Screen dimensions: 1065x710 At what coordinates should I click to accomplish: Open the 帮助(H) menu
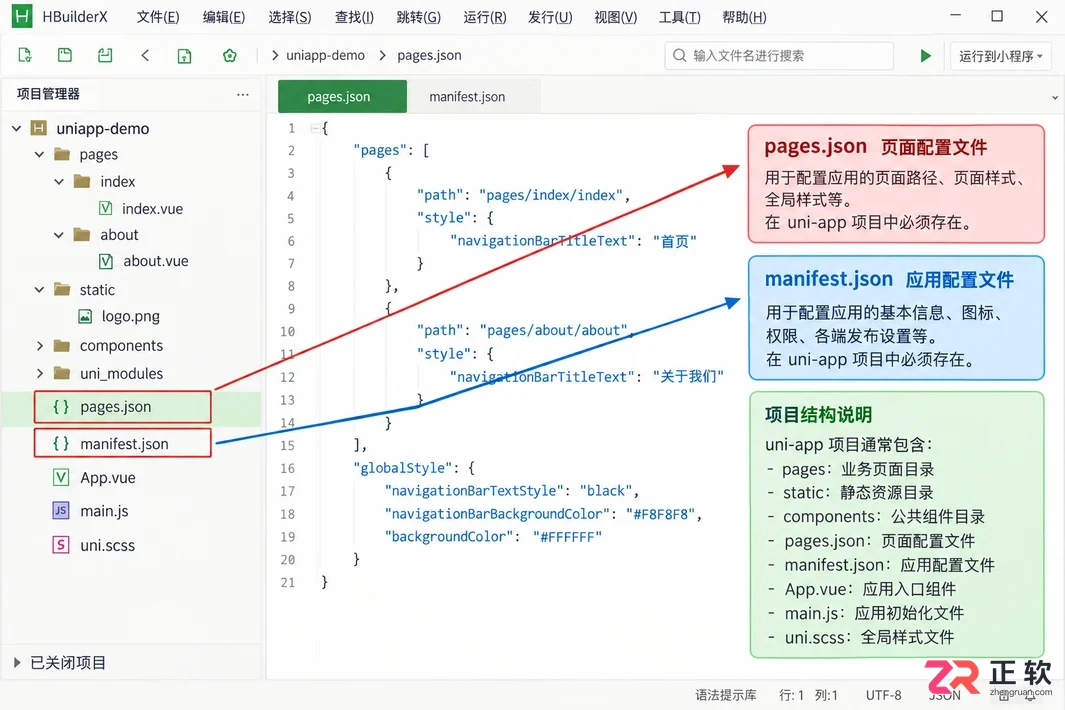[x=744, y=17]
